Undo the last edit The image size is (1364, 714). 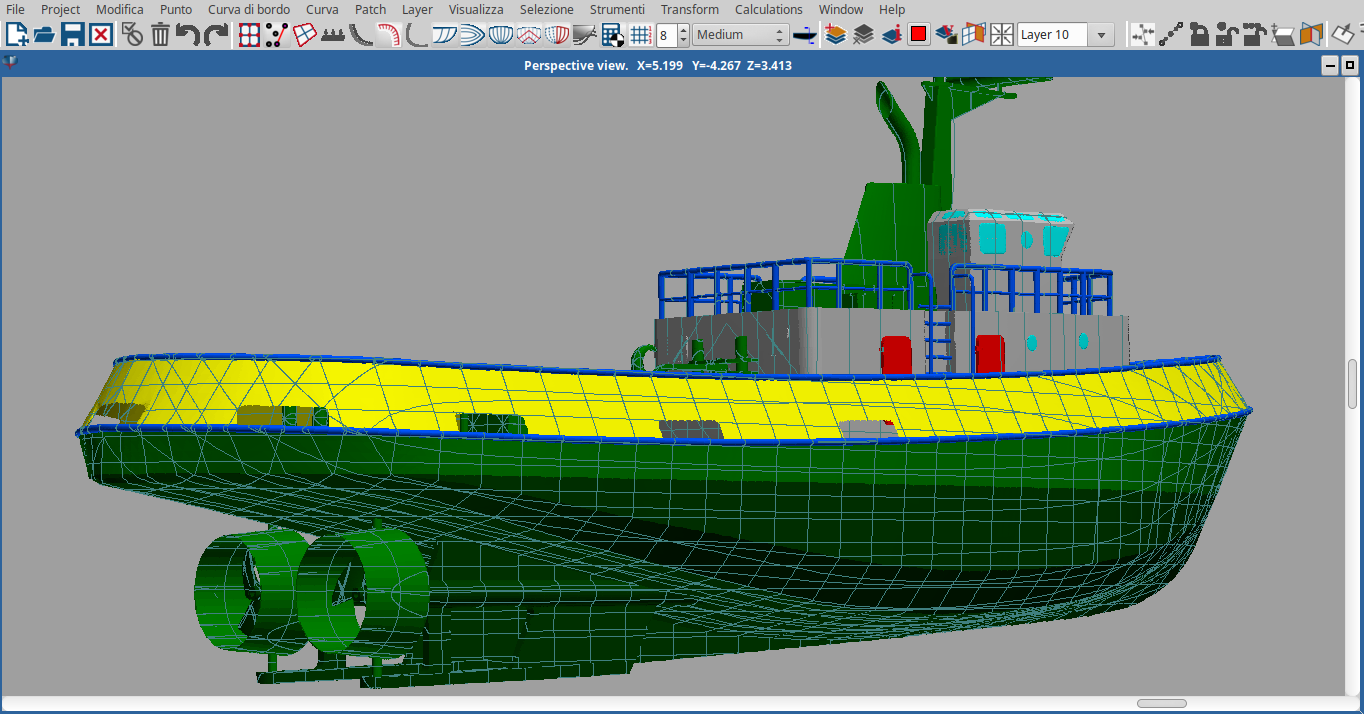[187, 35]
